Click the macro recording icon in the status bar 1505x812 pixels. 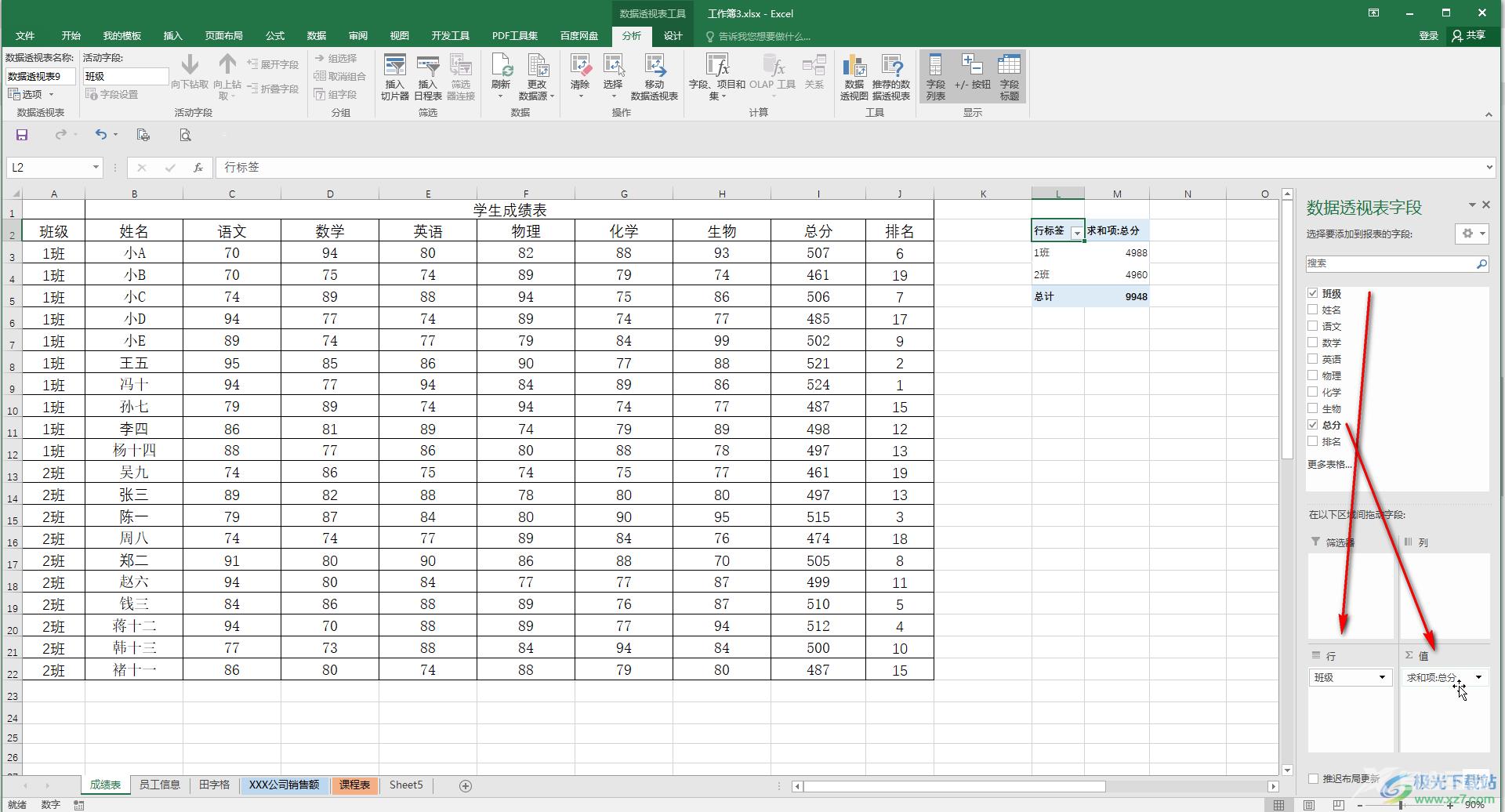(79, 805)
